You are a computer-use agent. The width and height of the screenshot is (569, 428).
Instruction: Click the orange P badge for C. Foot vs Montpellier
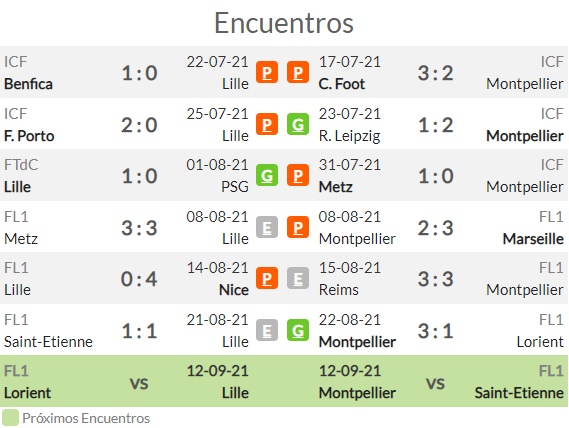click(x=298, y=72)
